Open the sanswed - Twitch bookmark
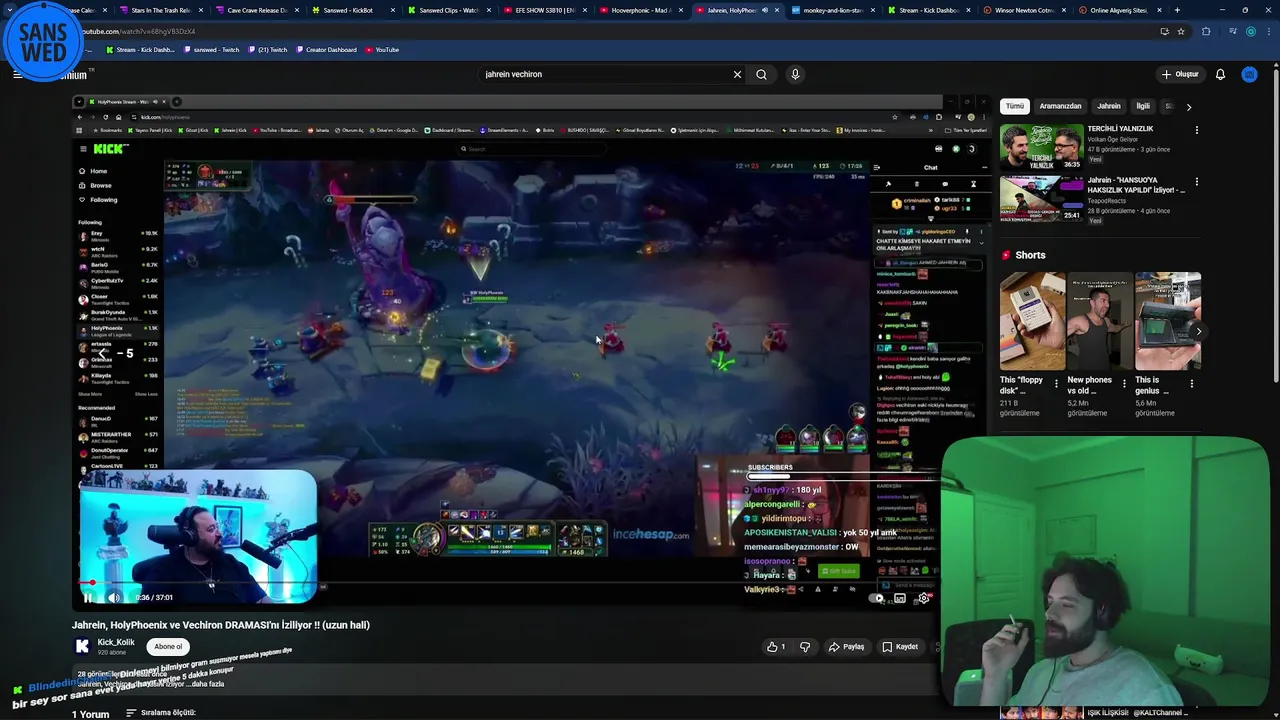 pyautogui.click(x=212, y=49)
